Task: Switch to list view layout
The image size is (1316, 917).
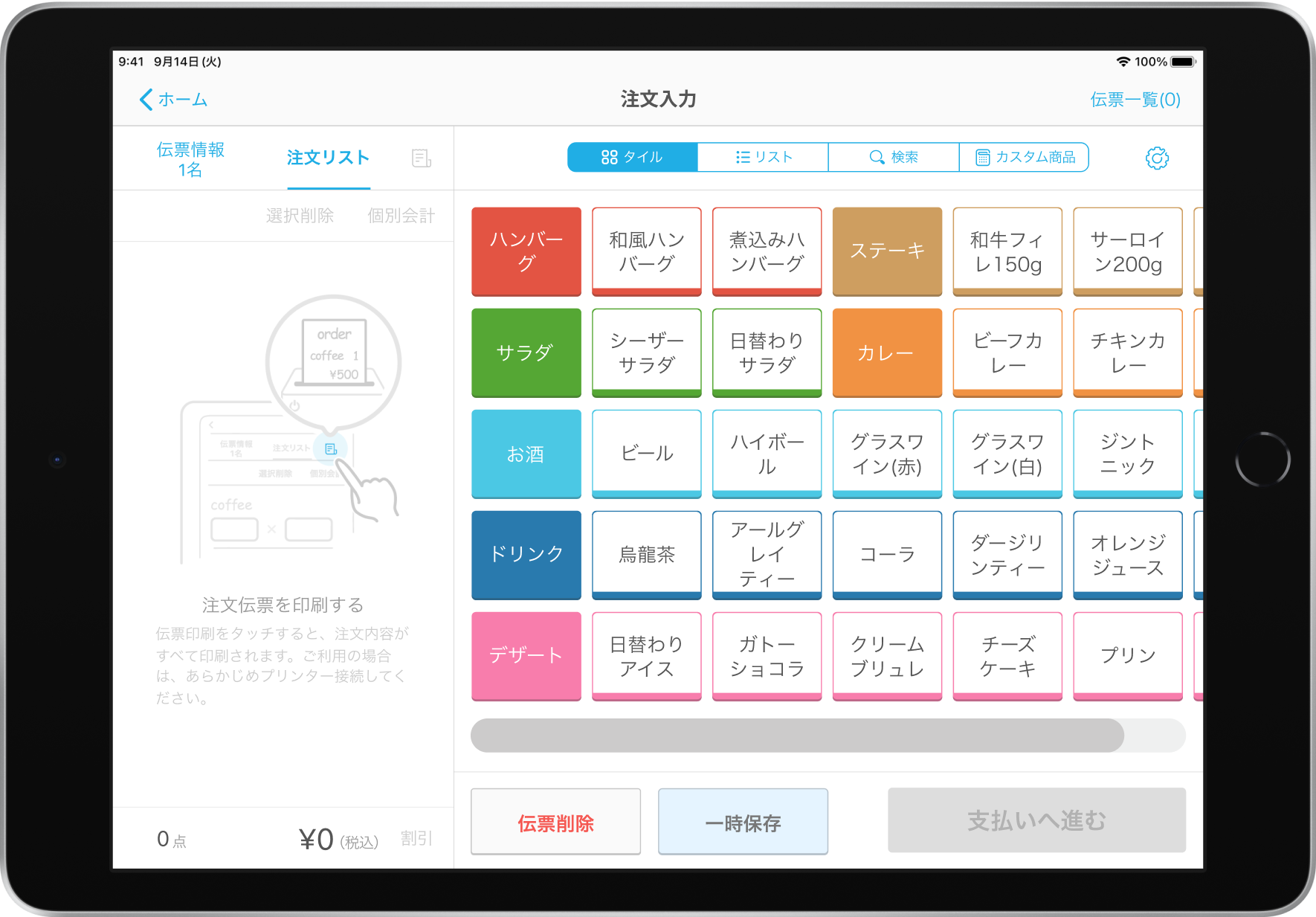Action: [x=762, y=157]
